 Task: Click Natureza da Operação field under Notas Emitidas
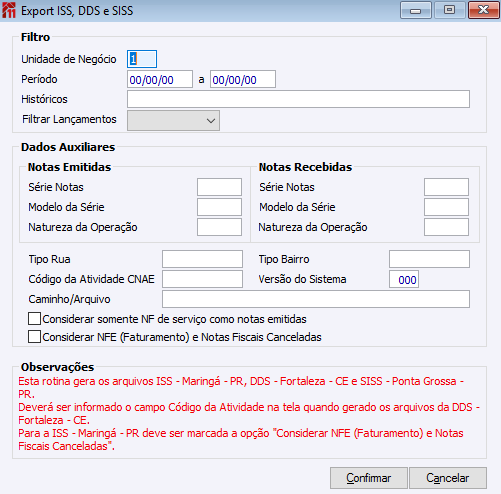(219, 227)
